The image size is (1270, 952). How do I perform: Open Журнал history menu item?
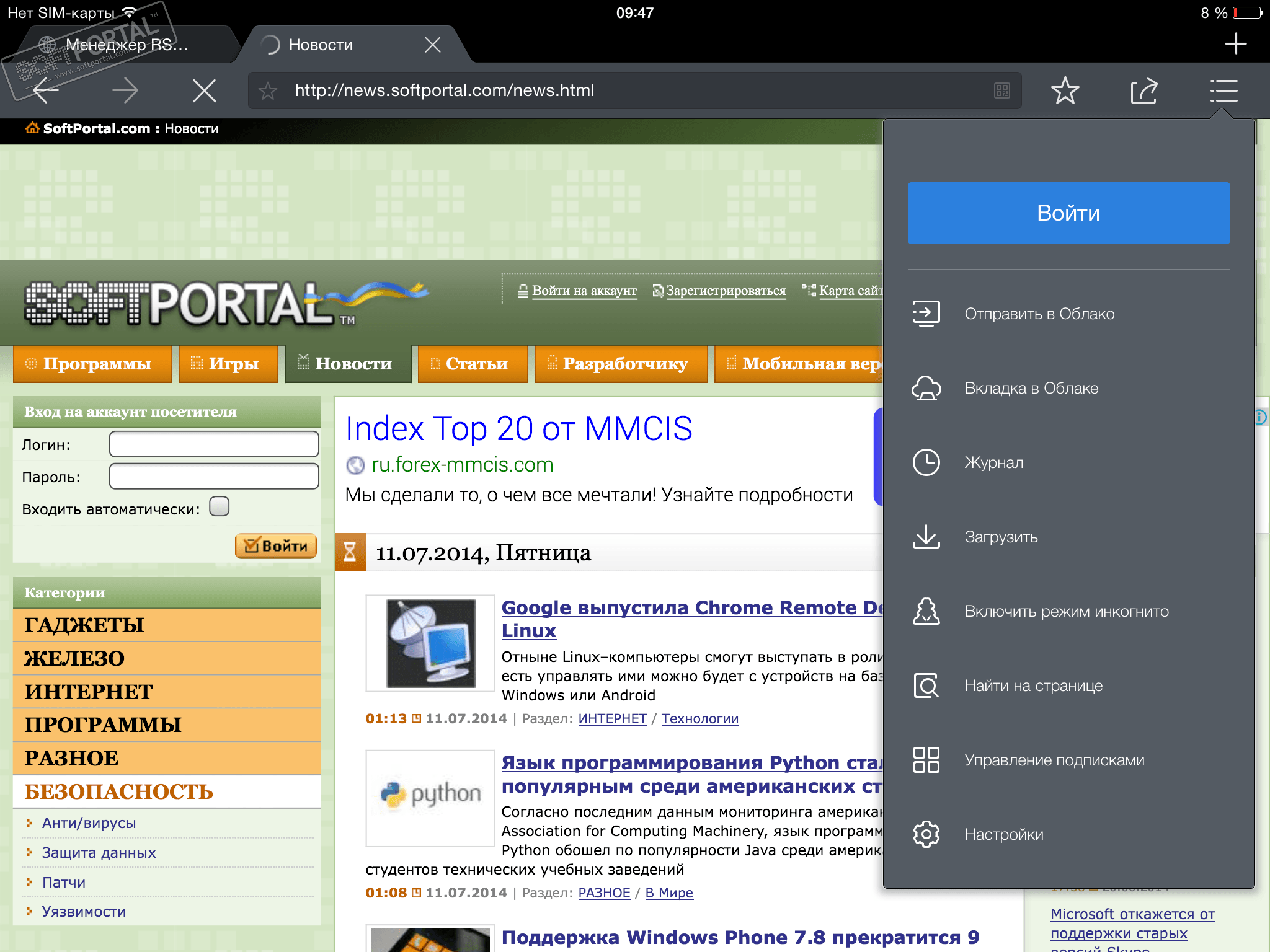993,462
